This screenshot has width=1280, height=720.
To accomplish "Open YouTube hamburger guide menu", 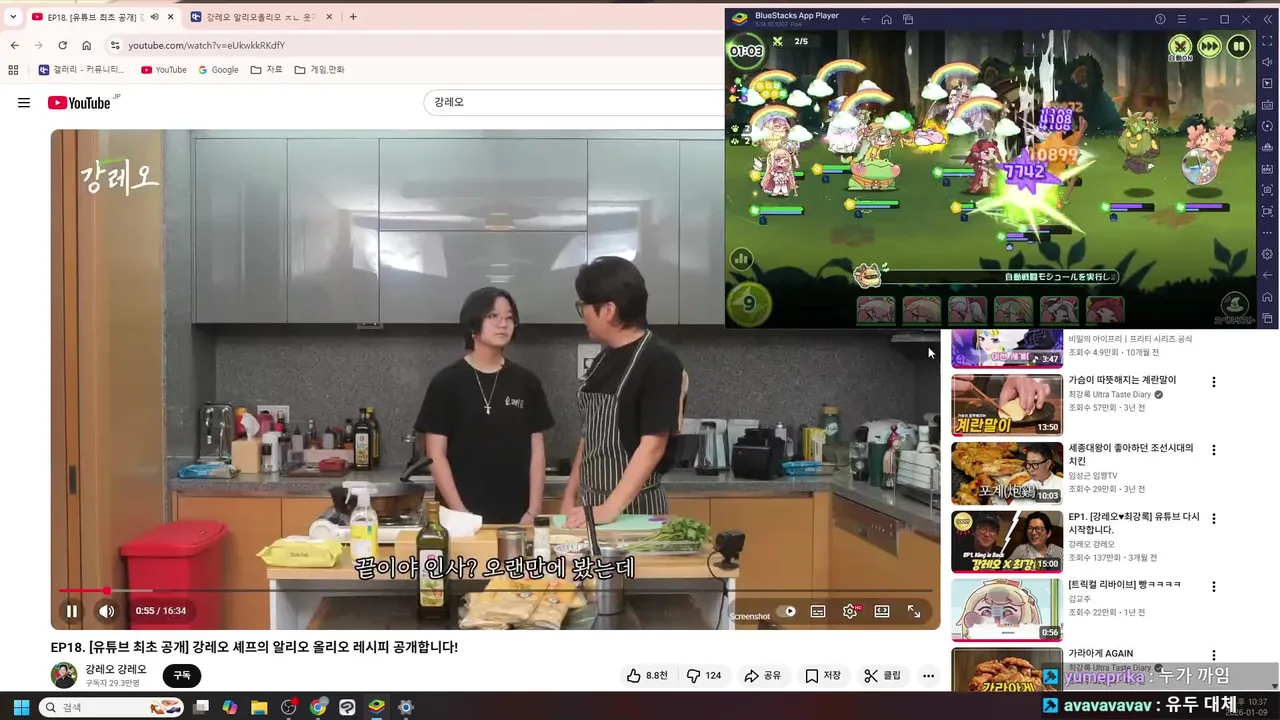I will coord(24,102).
